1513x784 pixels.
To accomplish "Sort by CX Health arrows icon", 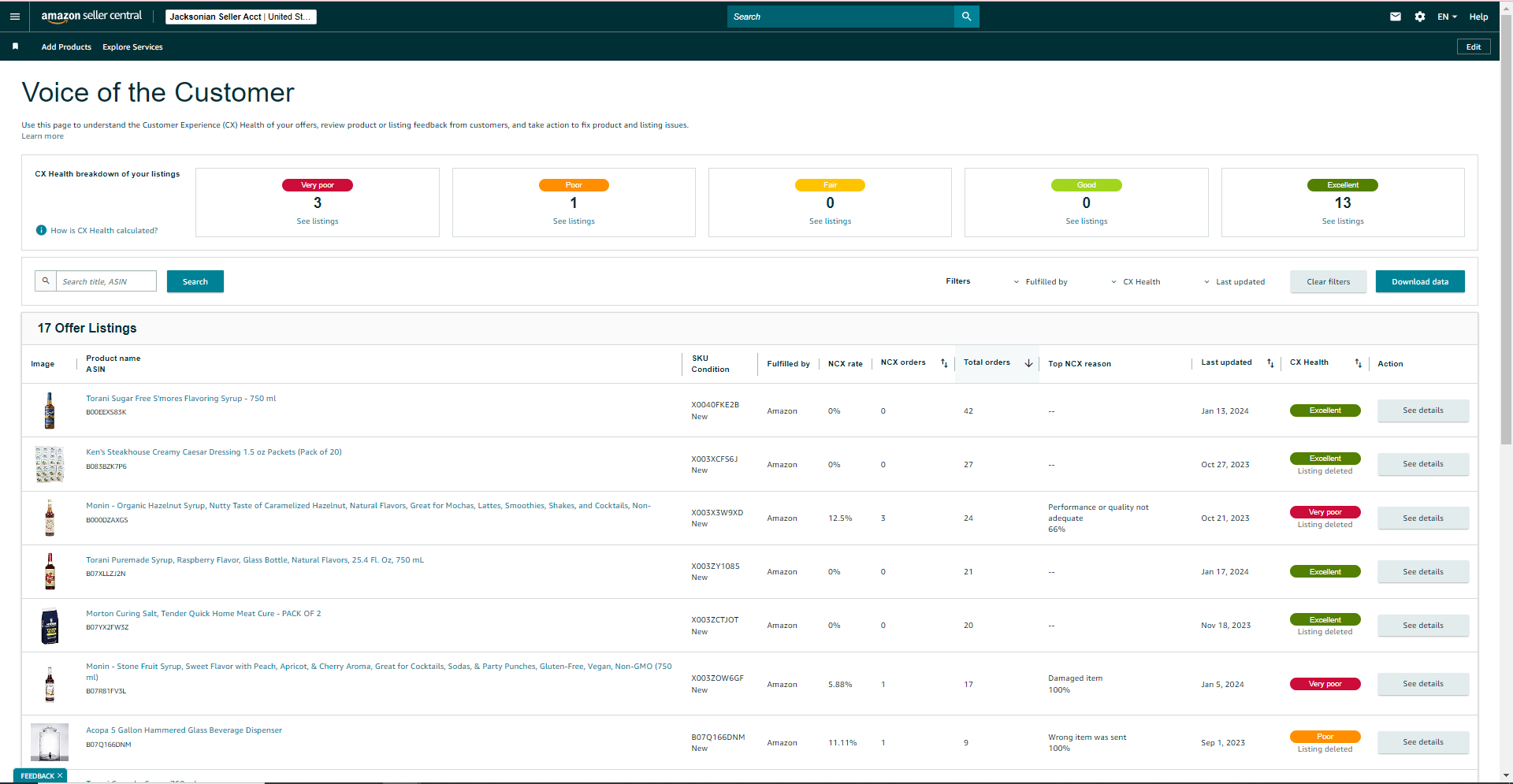I will click(x=1358, y=363).
